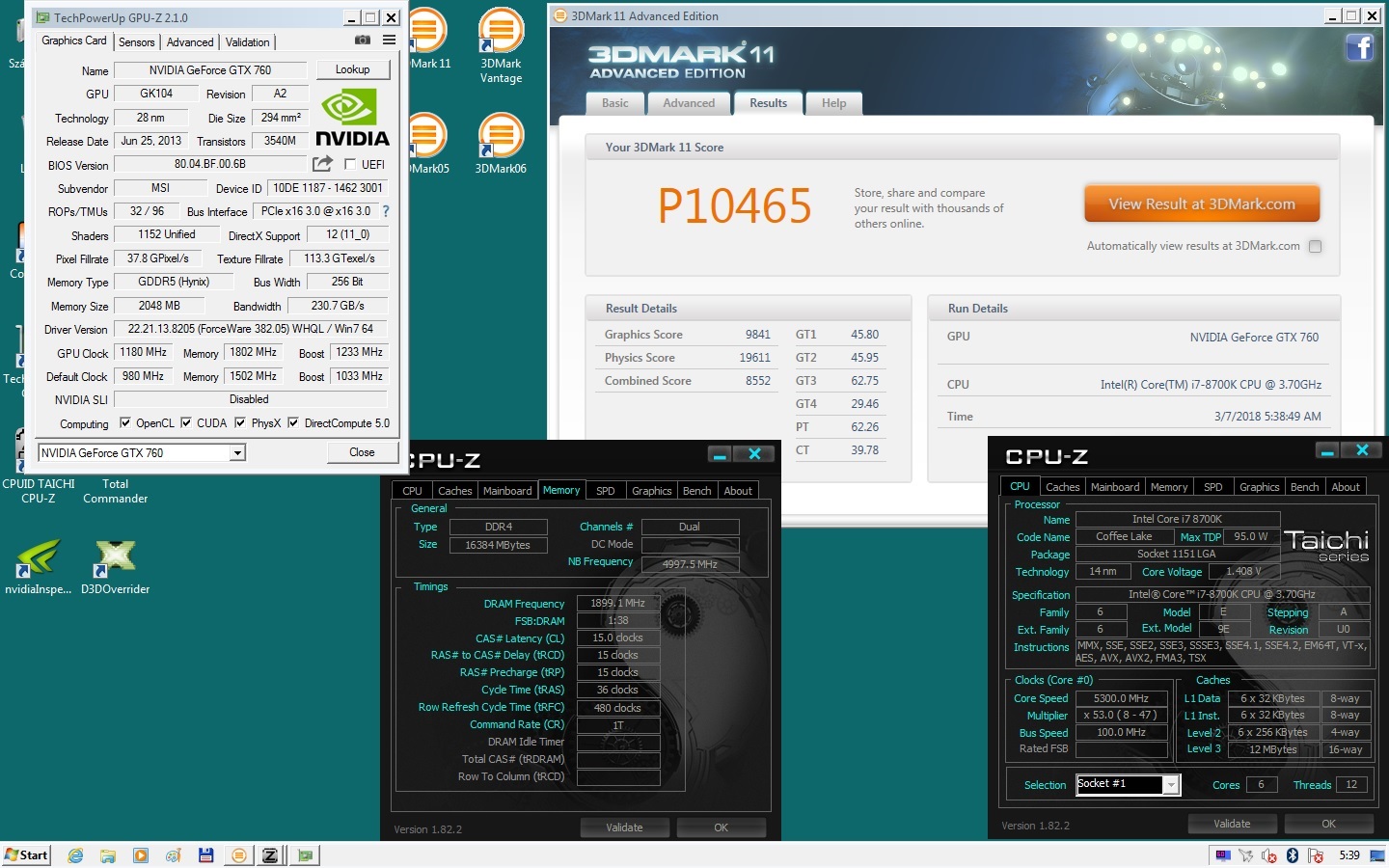
Task: Switch to the Advanced tab in GPU-Z
Action: 190,42
